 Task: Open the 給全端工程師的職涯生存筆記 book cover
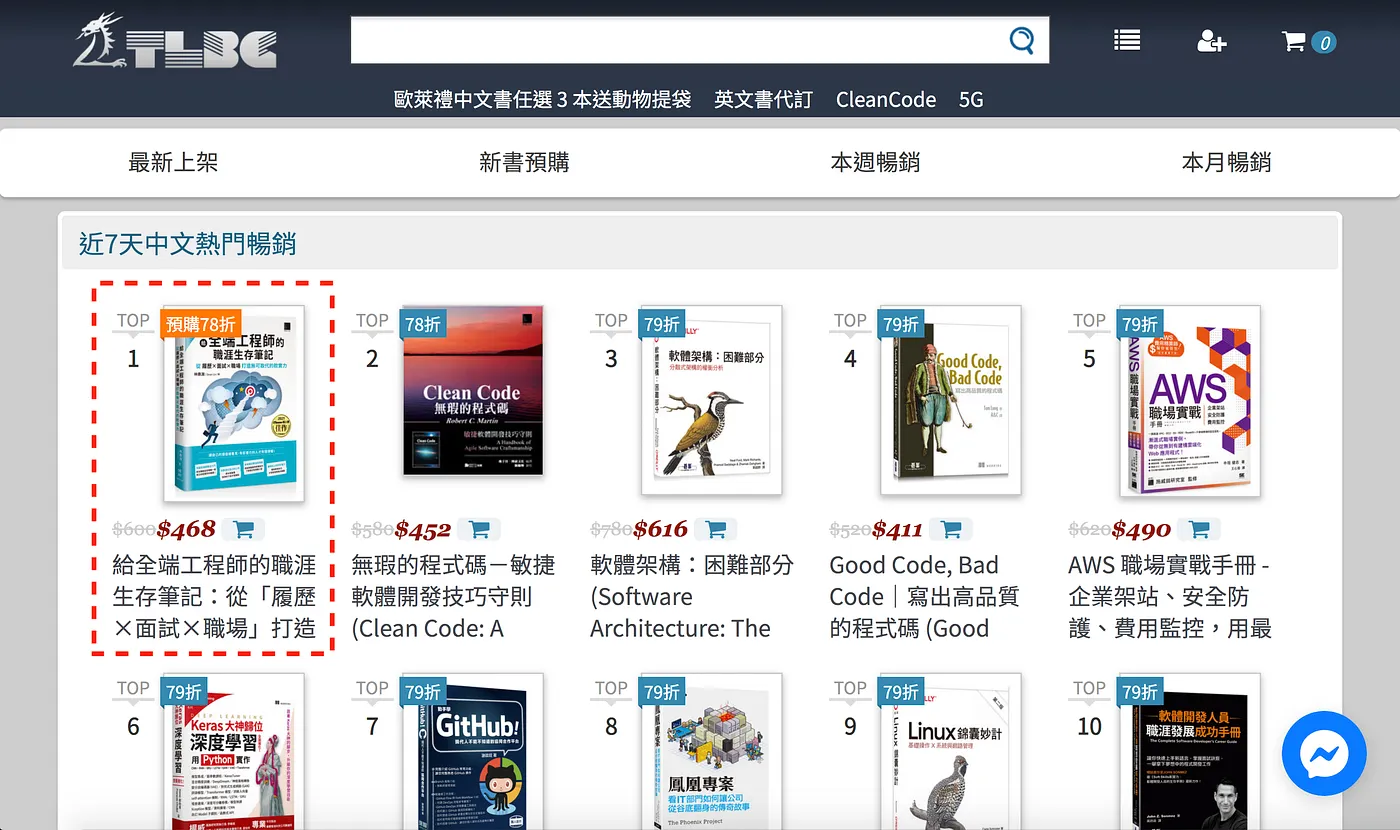[234, 404]
